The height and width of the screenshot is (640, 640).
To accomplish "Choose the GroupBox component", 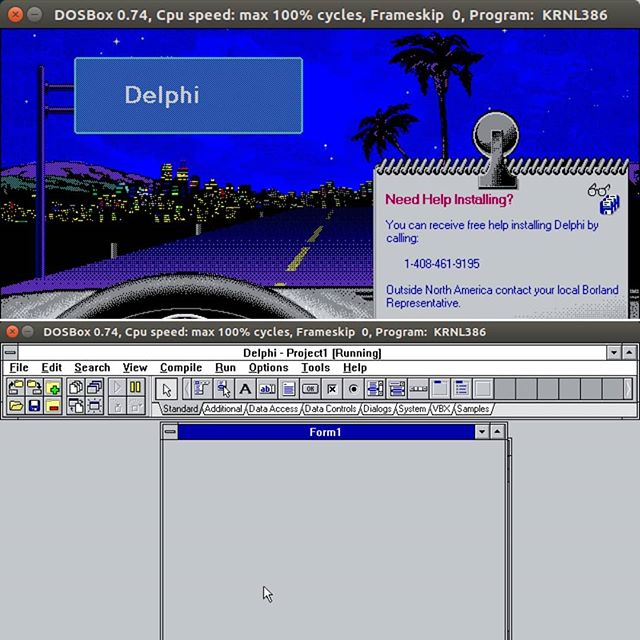I will [x=440, y=389].
